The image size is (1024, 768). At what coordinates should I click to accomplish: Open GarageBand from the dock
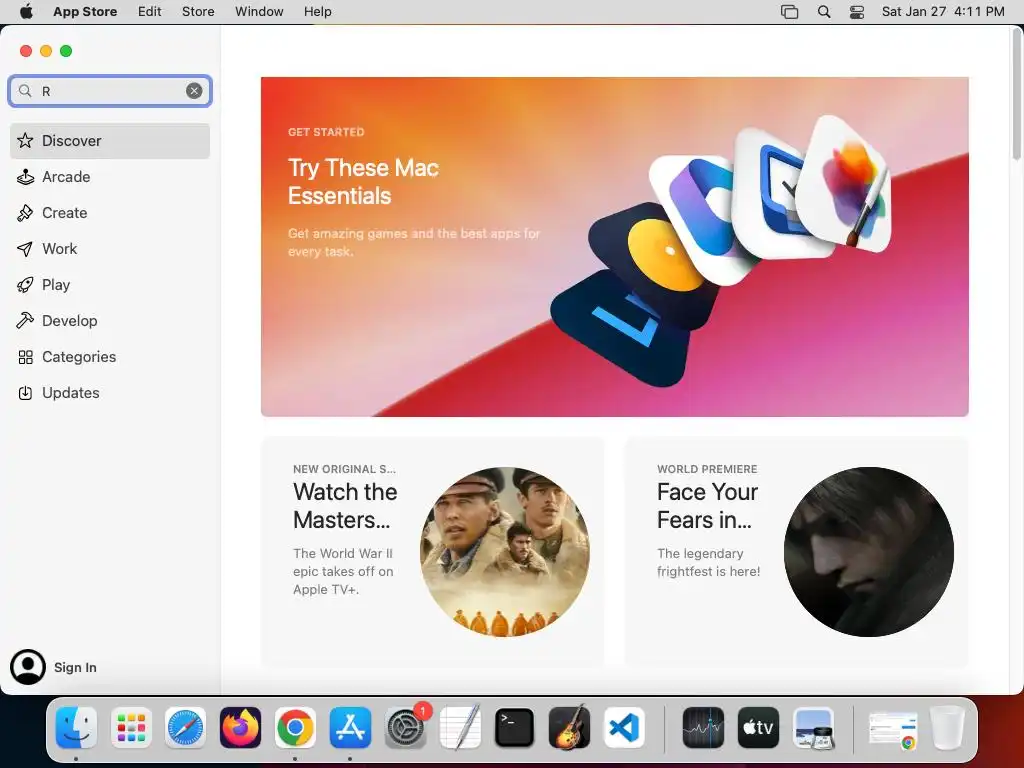[569, 728]
